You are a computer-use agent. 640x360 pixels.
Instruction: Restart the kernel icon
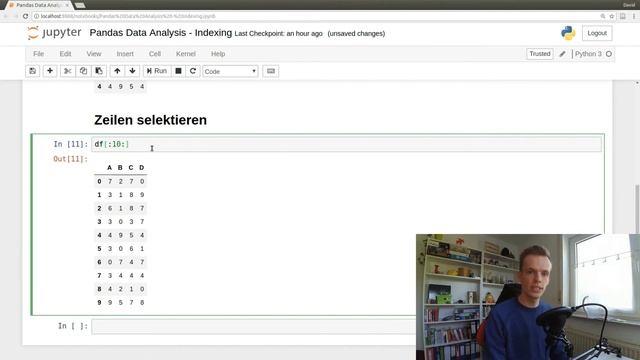click(x=193, y=71)
